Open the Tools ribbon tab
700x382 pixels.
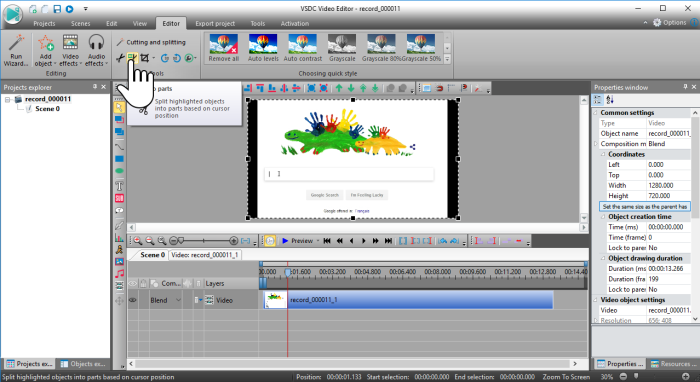(258, 24)
